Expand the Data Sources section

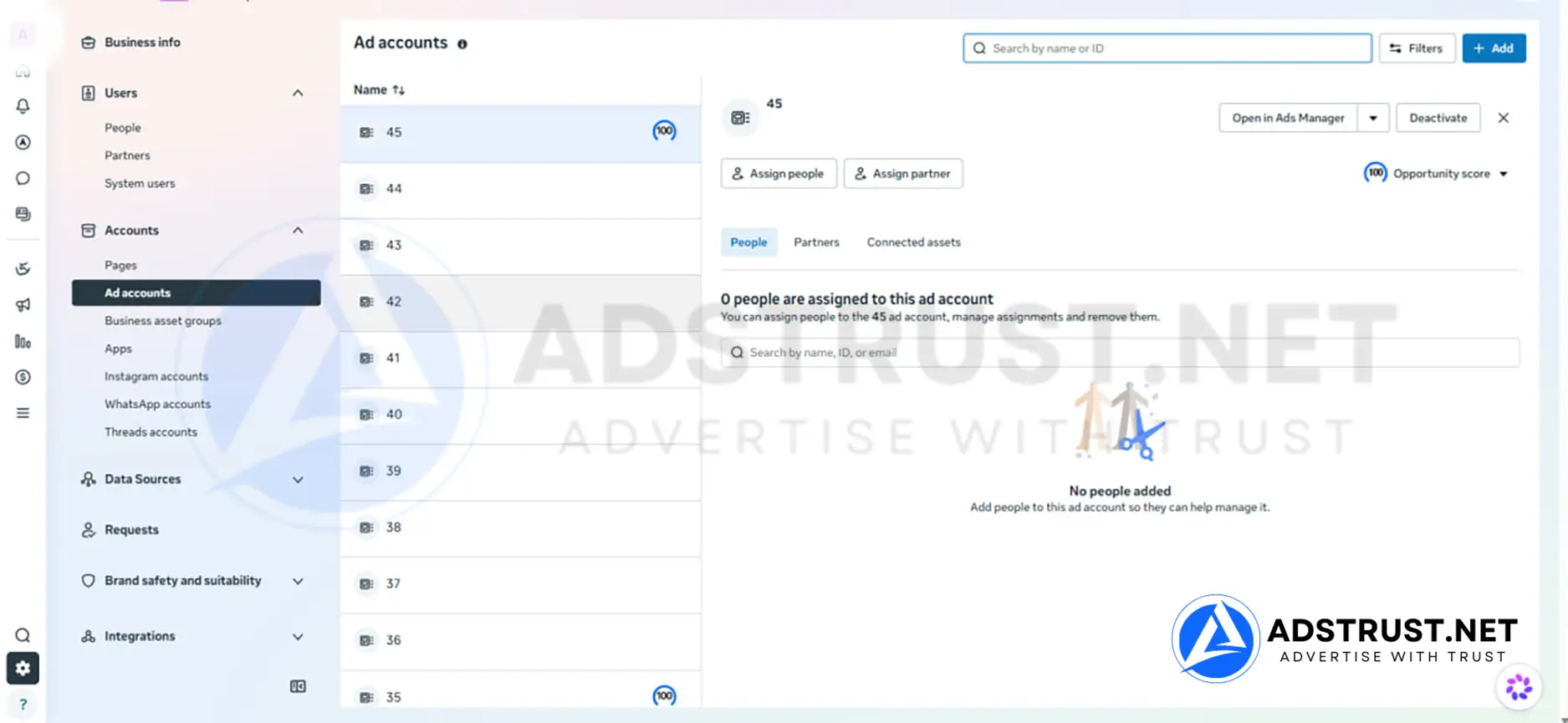pyautogui.click(x=298, y=480)
